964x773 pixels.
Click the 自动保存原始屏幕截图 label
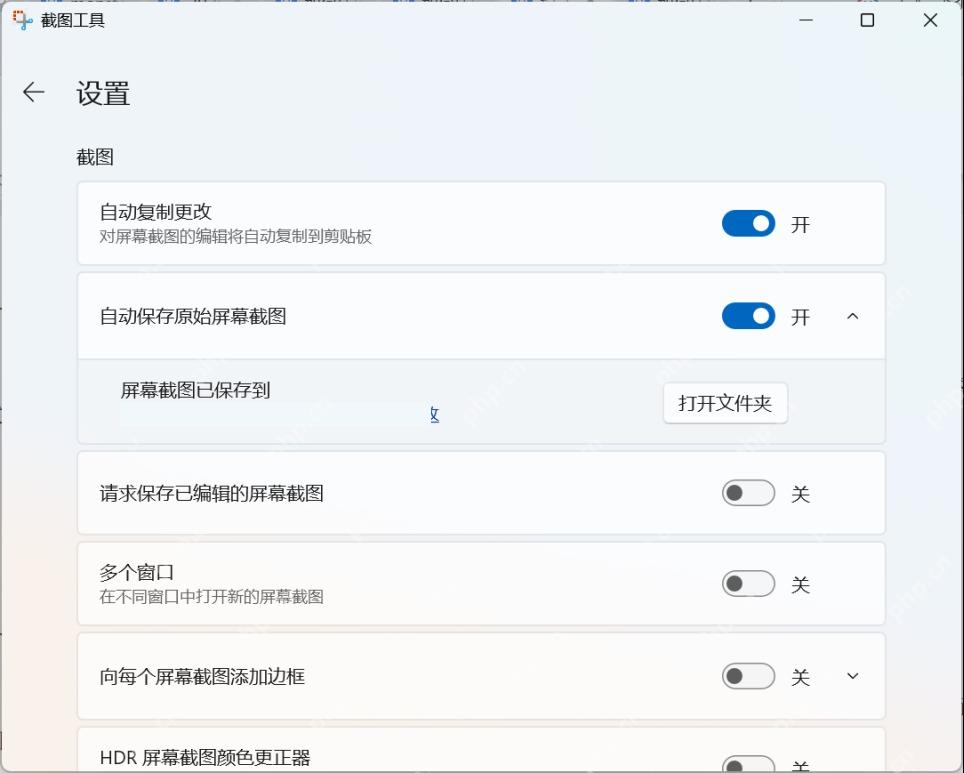(193, 316)
